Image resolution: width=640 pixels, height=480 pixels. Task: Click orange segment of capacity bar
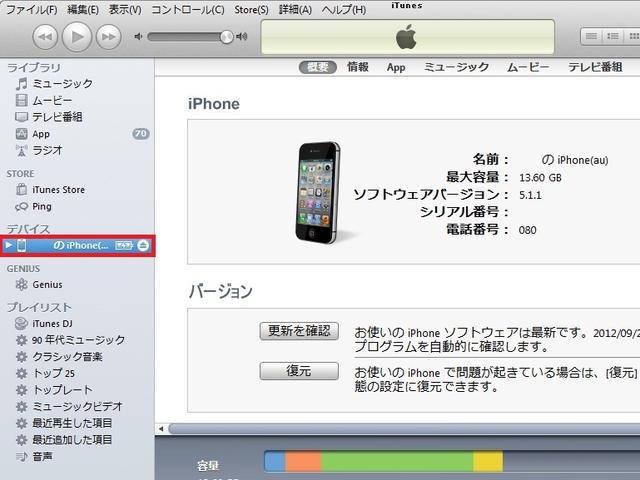303,461
